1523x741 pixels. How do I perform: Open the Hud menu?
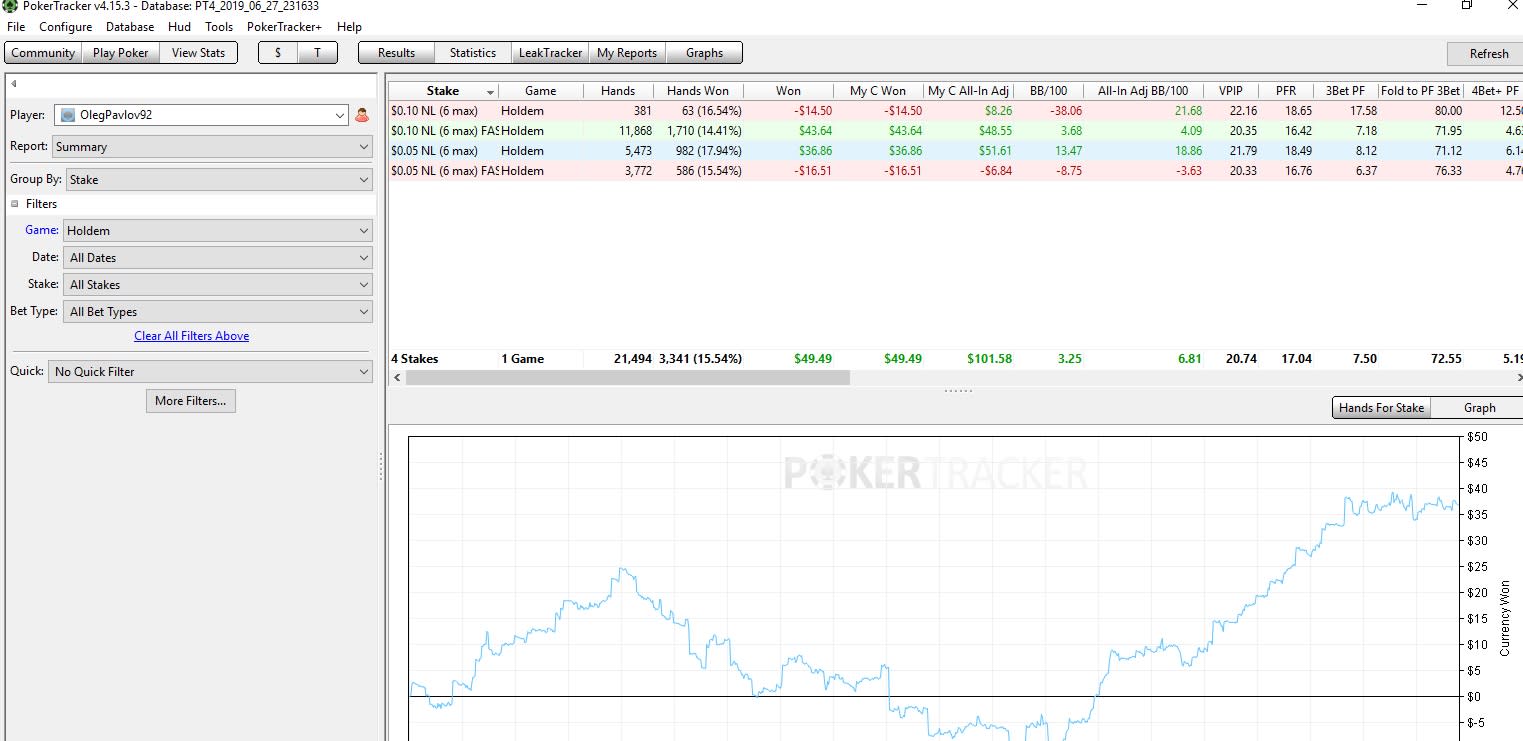click(179, 27)
